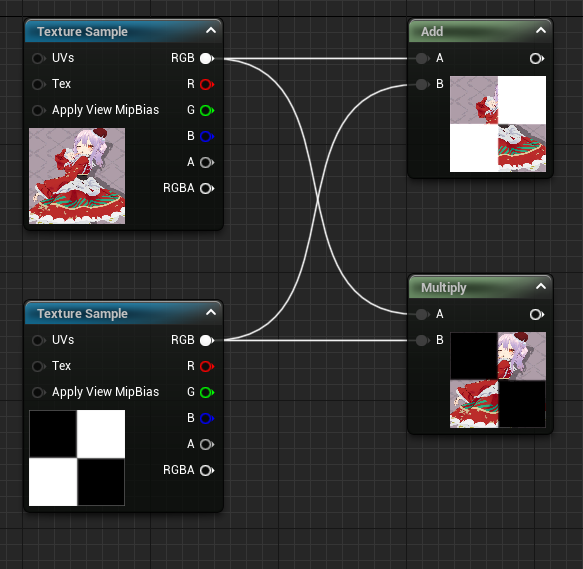Click Tex input pin on top Texture Sample
The image size is (583, 569).
click(x=38, y=84)
